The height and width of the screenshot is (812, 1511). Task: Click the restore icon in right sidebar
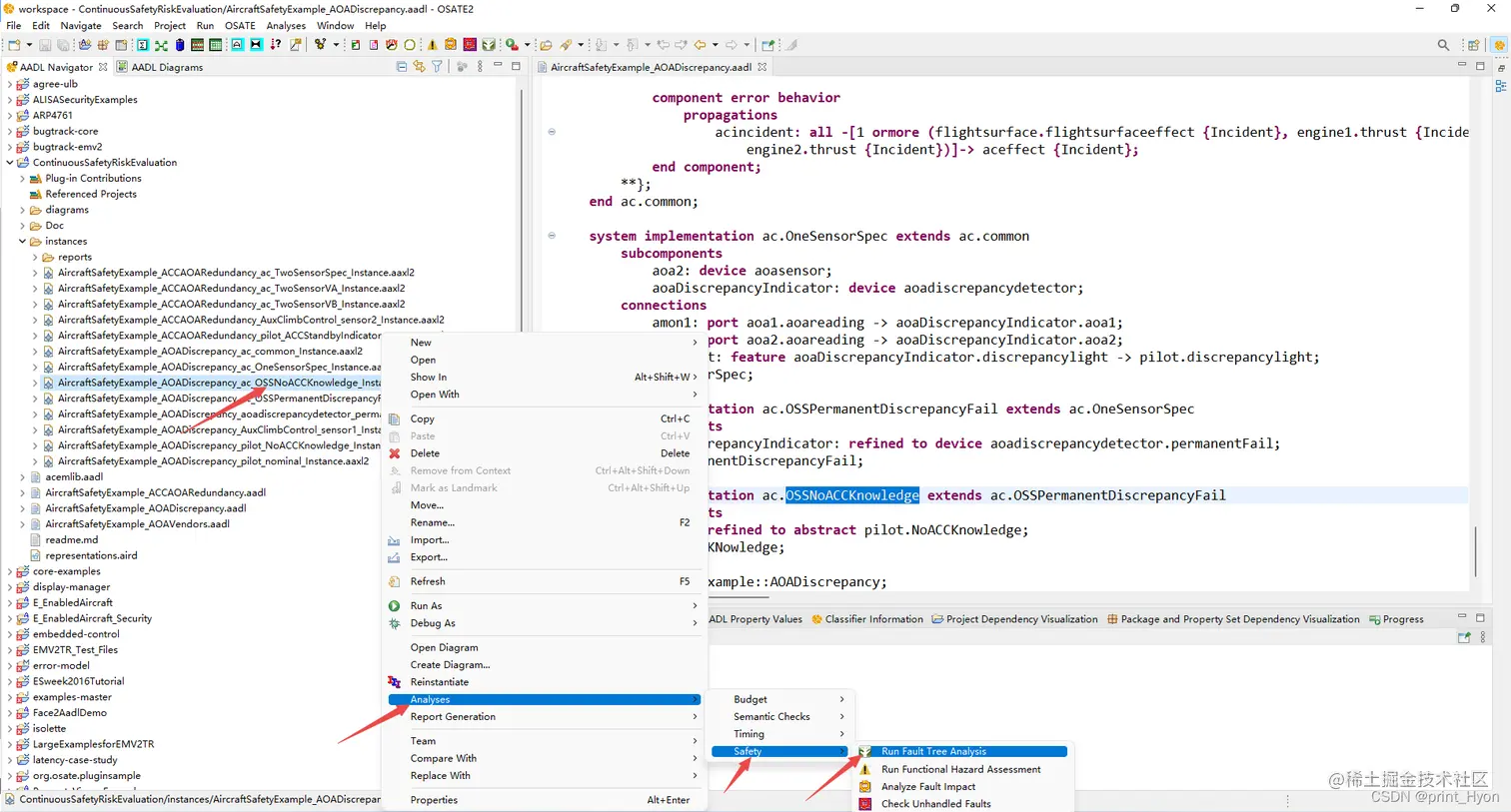[1500, 67]
